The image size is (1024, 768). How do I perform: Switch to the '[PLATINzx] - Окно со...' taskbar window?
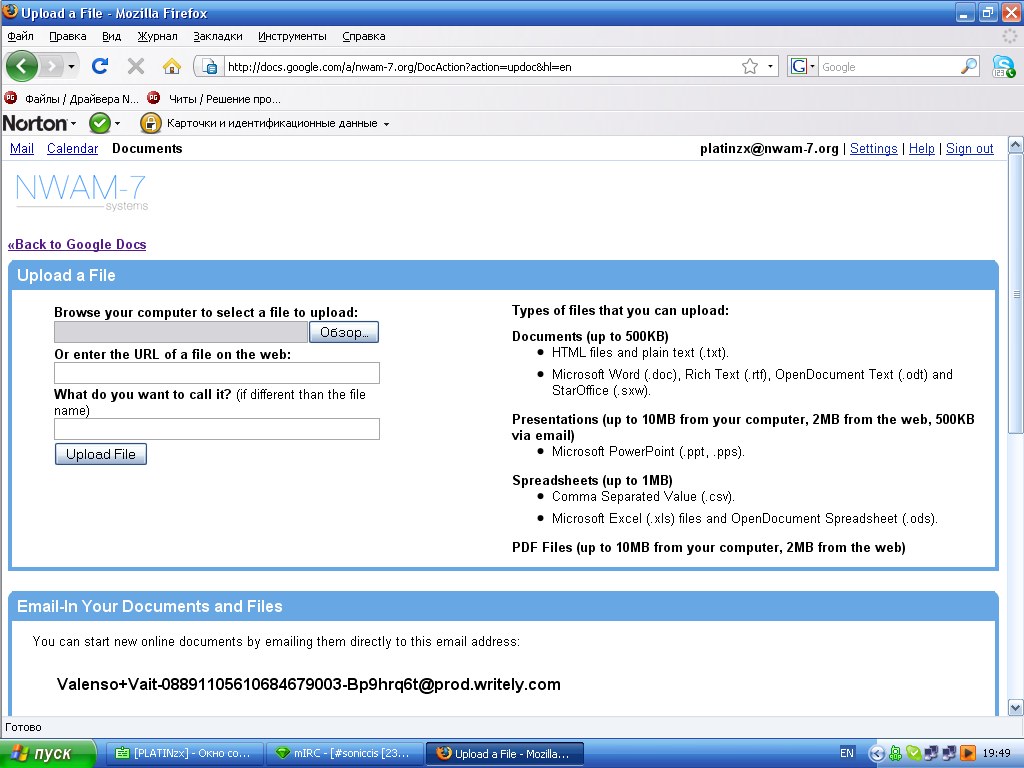(185, 754)
